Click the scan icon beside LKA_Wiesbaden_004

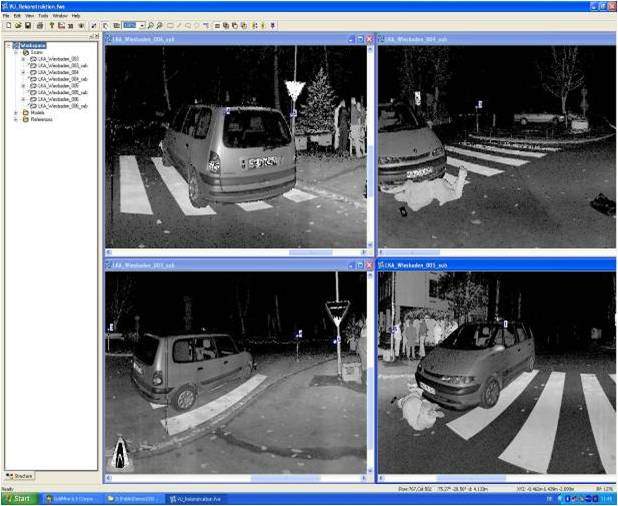coord(34,72)
